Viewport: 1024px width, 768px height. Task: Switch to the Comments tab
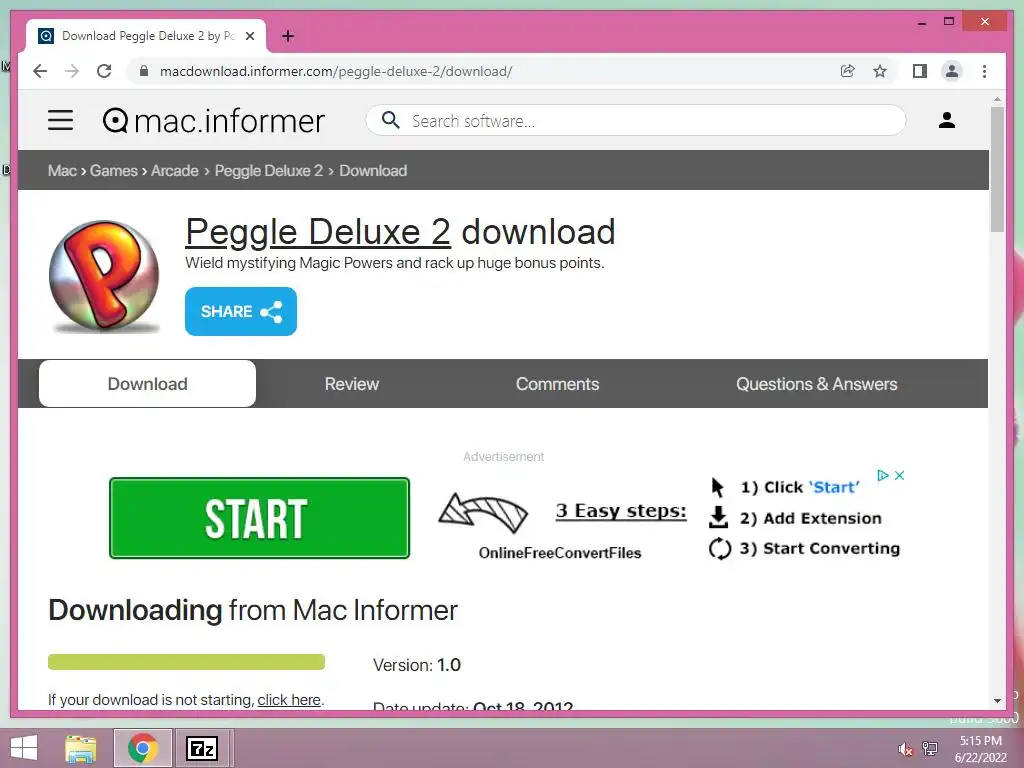tap(557, 384)
